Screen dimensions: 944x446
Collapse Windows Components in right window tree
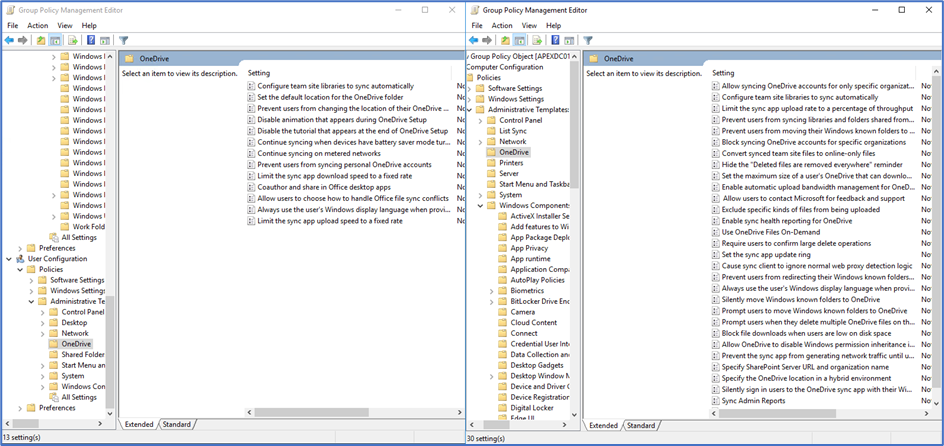[480, 205]
